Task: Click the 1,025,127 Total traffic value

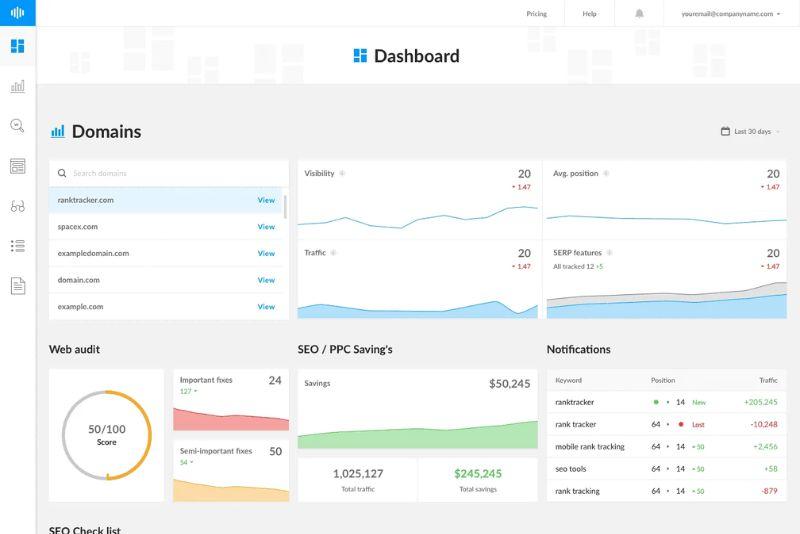Action: click(x=358, y=474)
